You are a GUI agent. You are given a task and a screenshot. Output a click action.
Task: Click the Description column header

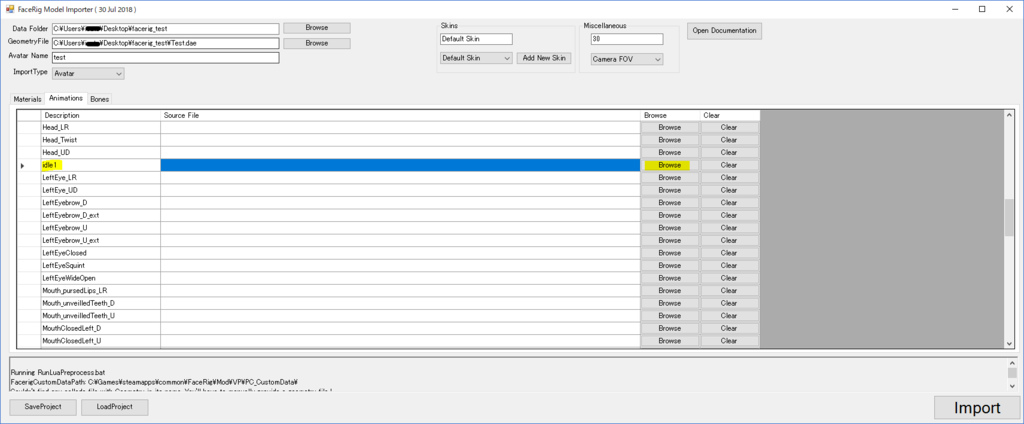[100, 115]
